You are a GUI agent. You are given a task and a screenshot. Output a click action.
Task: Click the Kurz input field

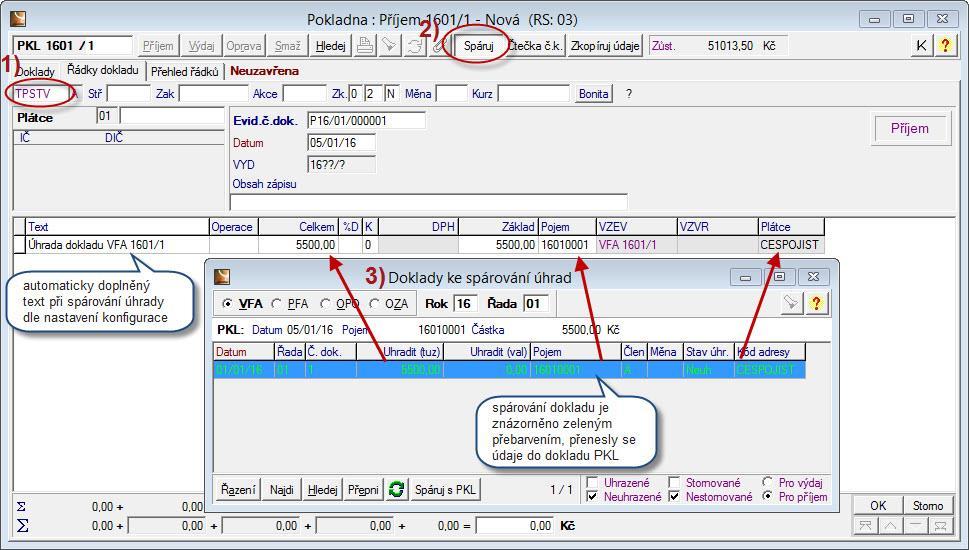pyautogui.click(x=533, y=94)
